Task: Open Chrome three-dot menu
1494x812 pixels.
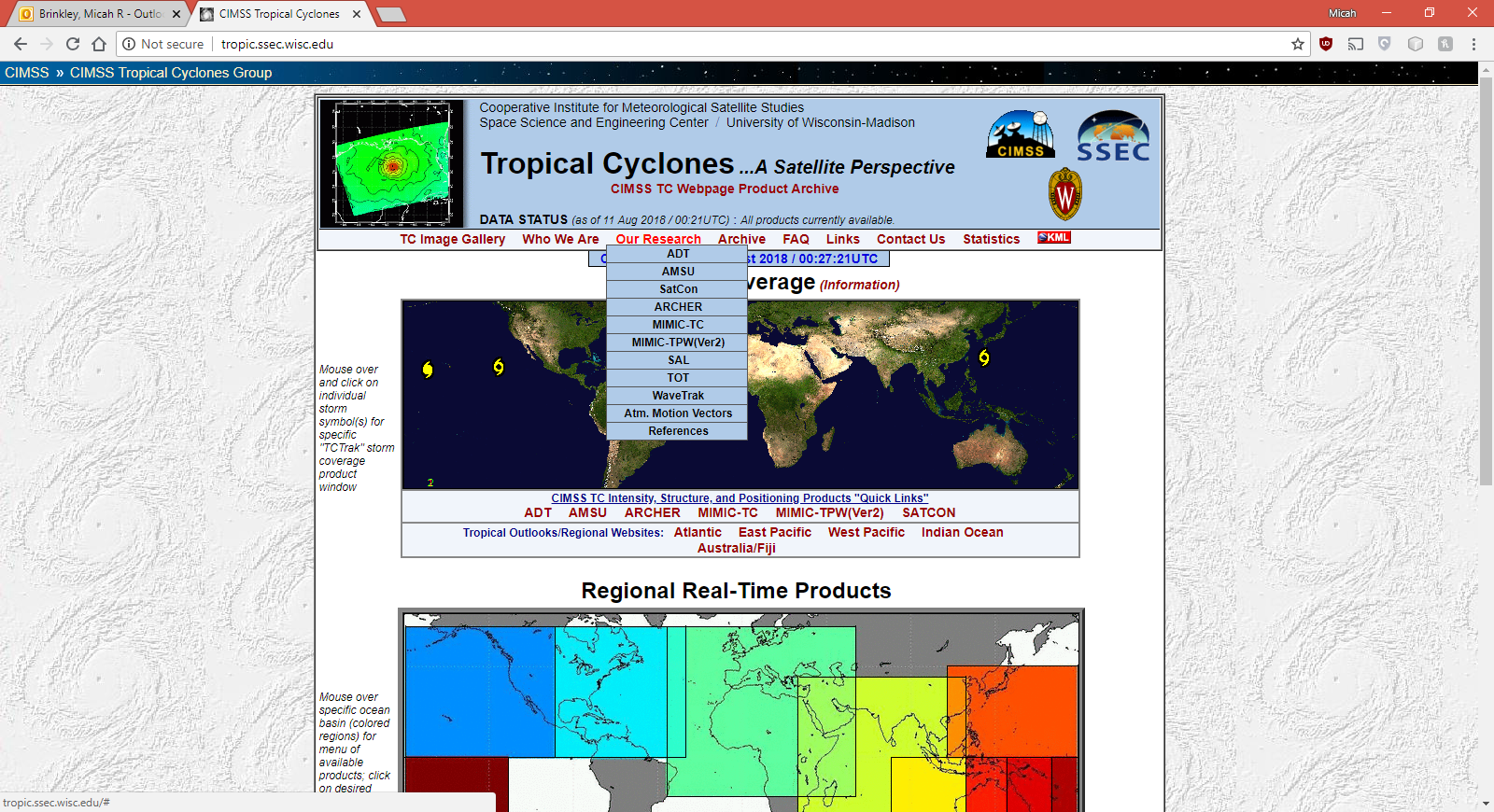Action: click(1473, 44)
